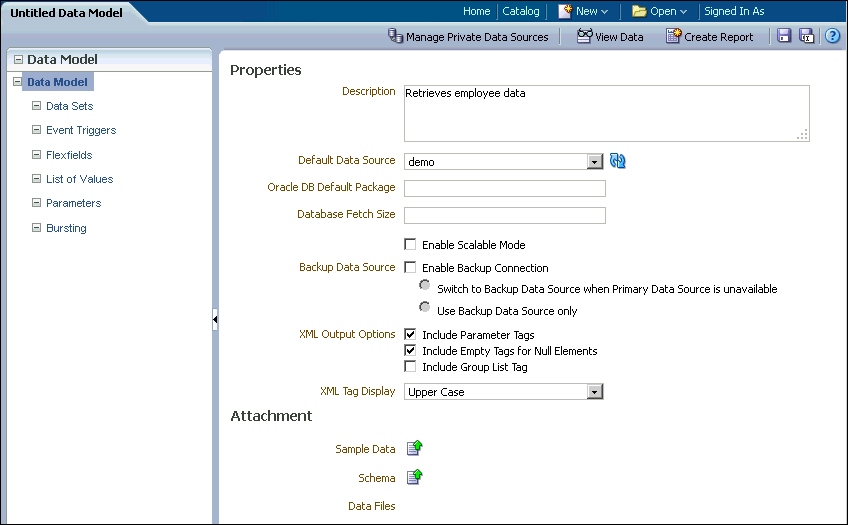Click the Open folder icon
The height and width of the screenshot is (525, 848).
tap(639, 11)
